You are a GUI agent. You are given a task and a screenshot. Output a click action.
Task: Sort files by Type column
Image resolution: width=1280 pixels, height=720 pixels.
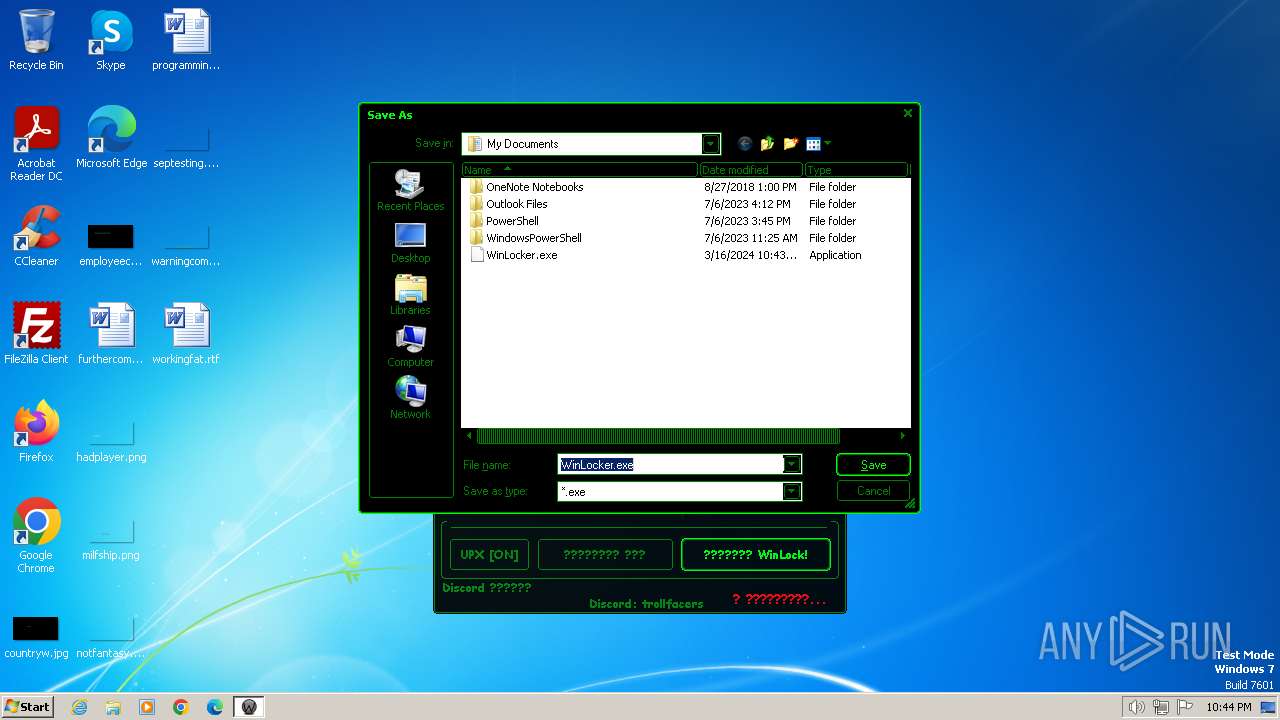tap(856, 170)
